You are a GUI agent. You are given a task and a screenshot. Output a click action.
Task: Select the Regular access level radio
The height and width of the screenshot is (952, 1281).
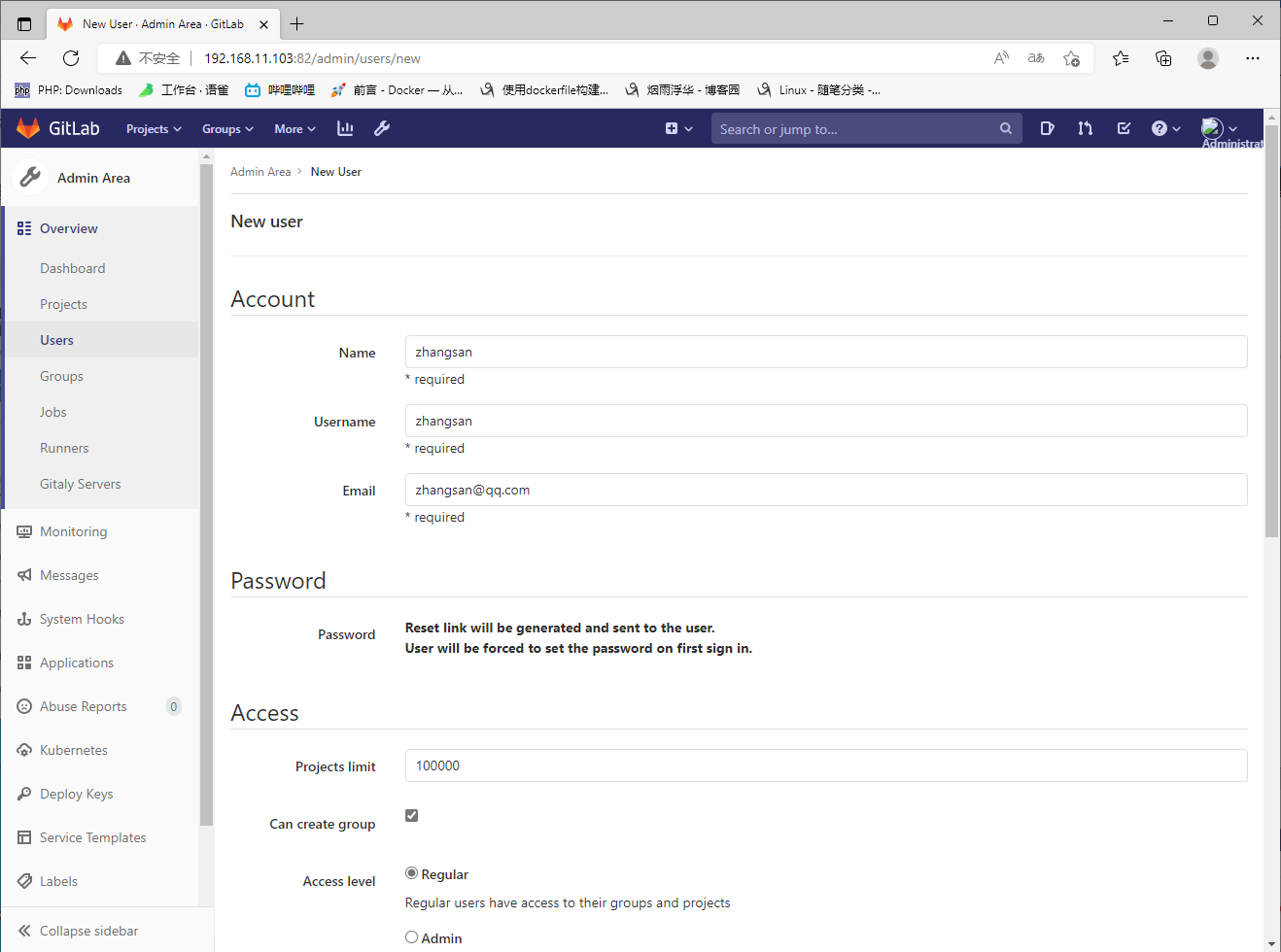(x=412, y=873)
